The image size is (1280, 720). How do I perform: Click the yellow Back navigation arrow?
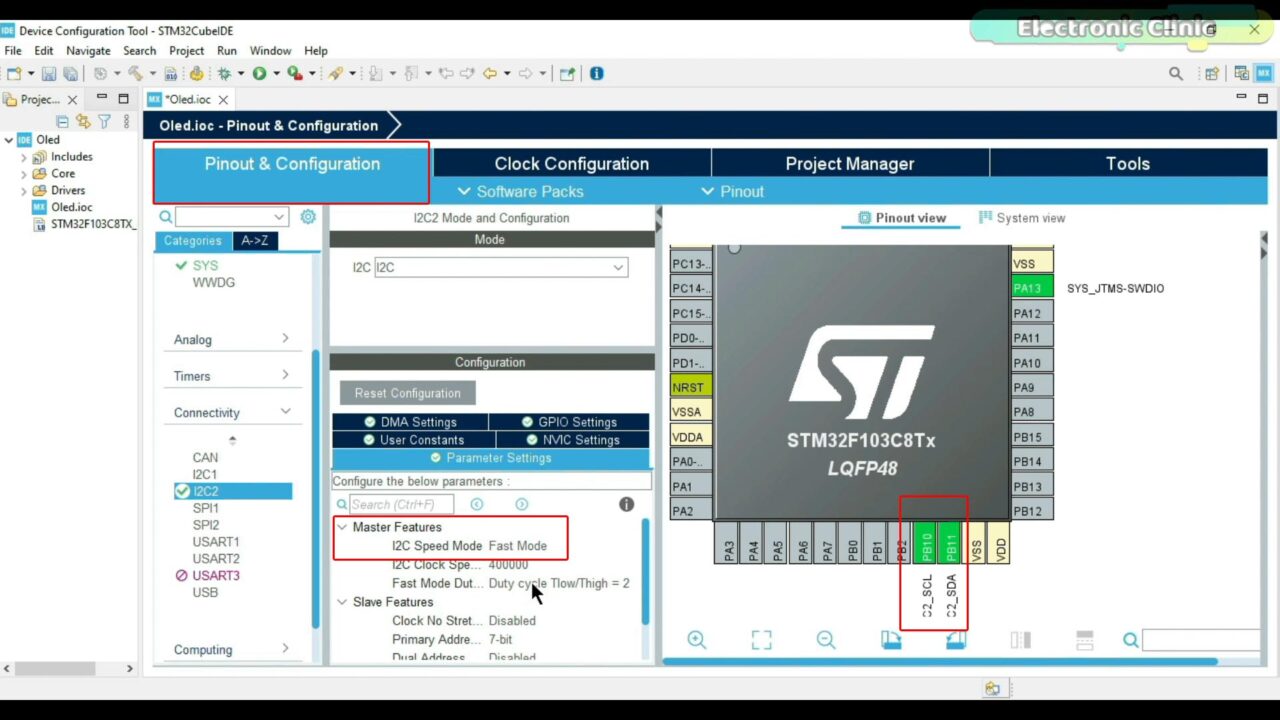(490, 74)
